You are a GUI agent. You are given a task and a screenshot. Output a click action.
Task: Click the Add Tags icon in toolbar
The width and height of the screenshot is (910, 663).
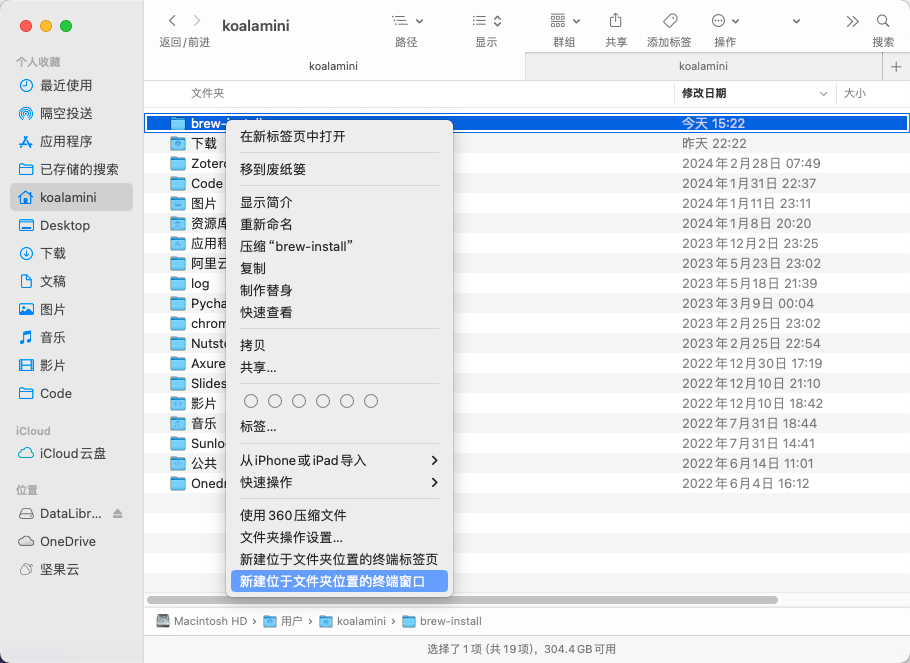tap(669, 21)
